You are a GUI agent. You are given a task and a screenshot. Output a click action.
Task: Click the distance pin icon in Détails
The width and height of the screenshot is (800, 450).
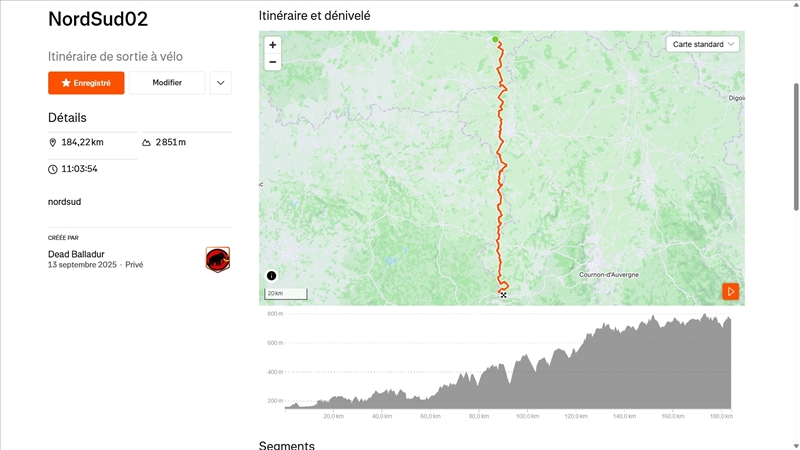(53, 143)
